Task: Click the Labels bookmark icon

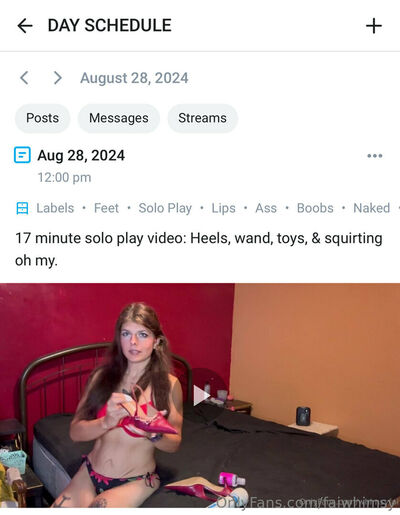Action: [22, 208]
